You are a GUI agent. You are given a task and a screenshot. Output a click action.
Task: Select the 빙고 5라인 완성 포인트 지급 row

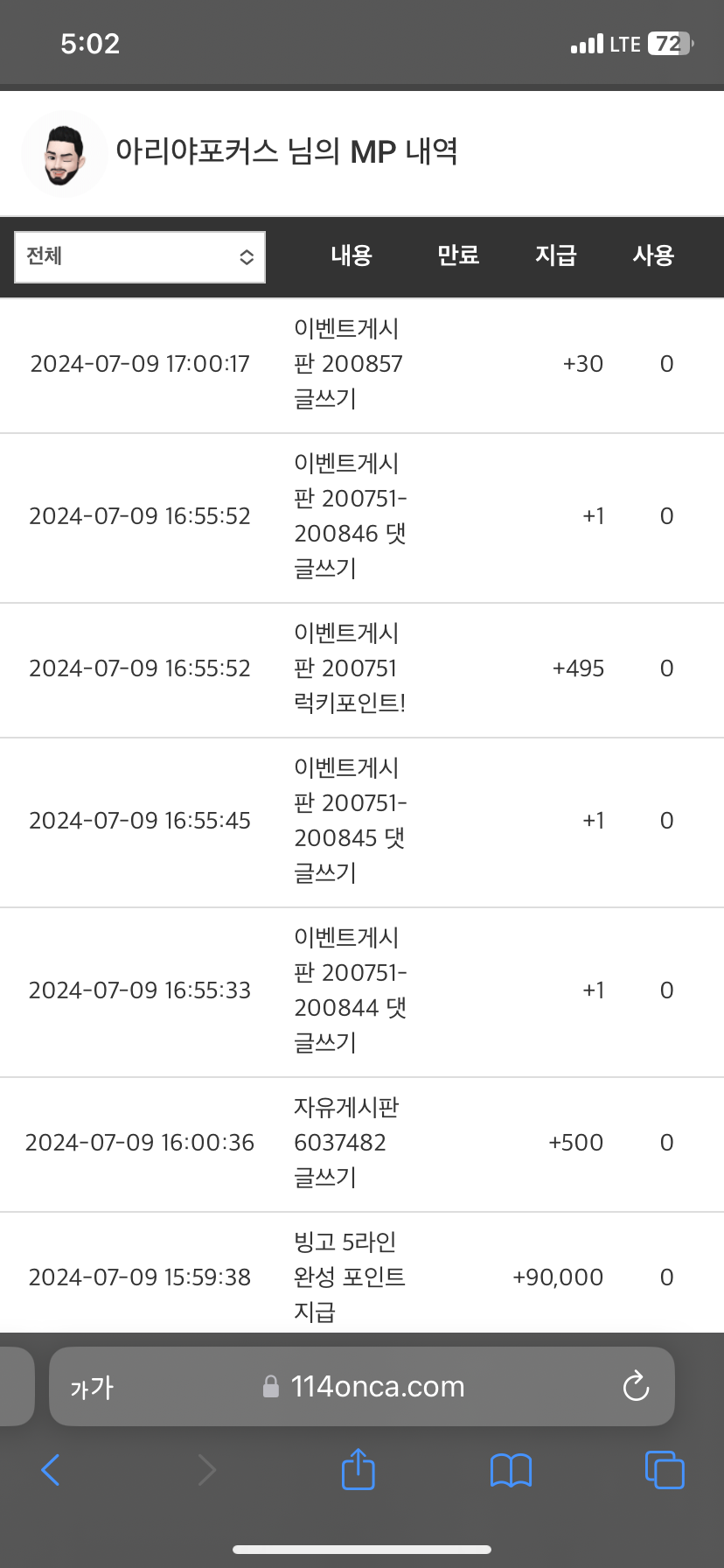coord(349,1277)
